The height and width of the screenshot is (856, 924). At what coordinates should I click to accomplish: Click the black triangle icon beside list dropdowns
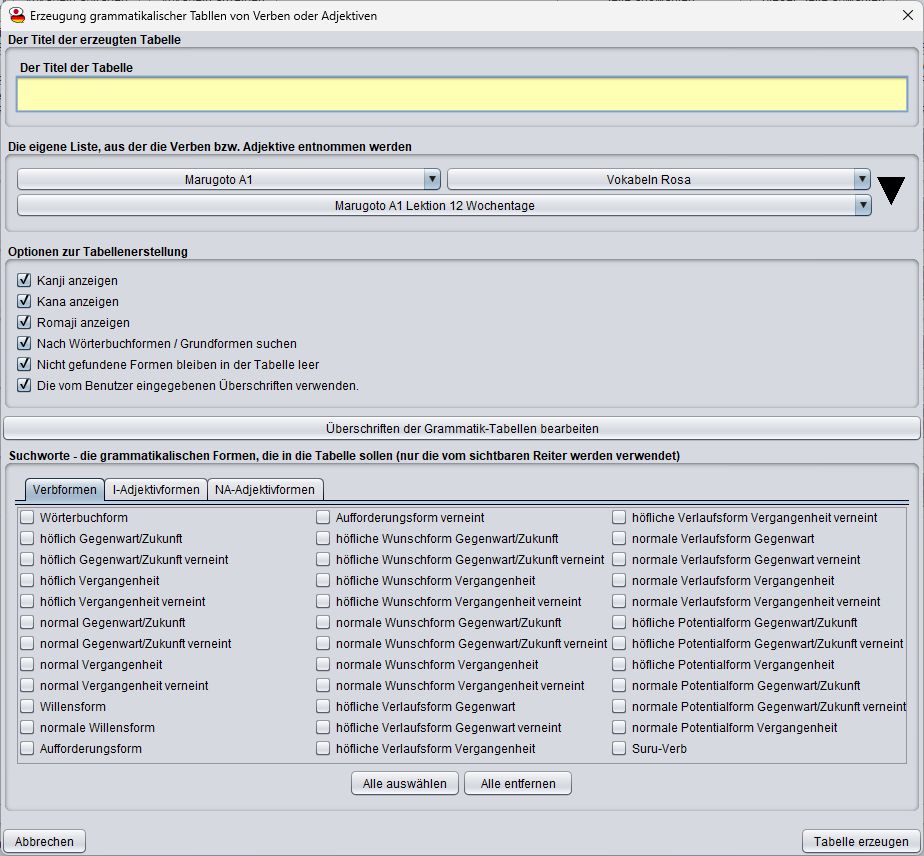890,191
